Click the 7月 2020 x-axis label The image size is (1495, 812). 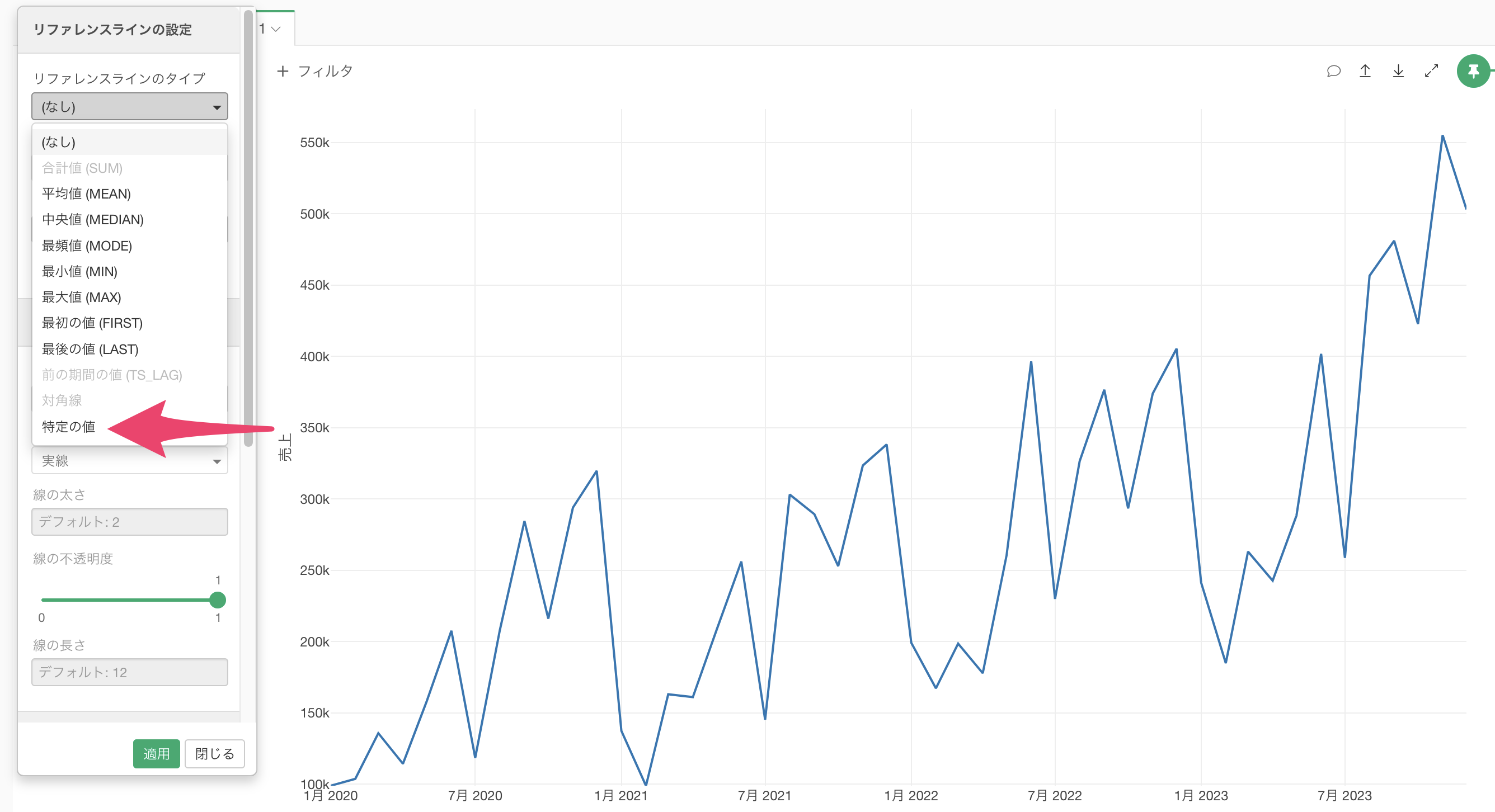474,796
